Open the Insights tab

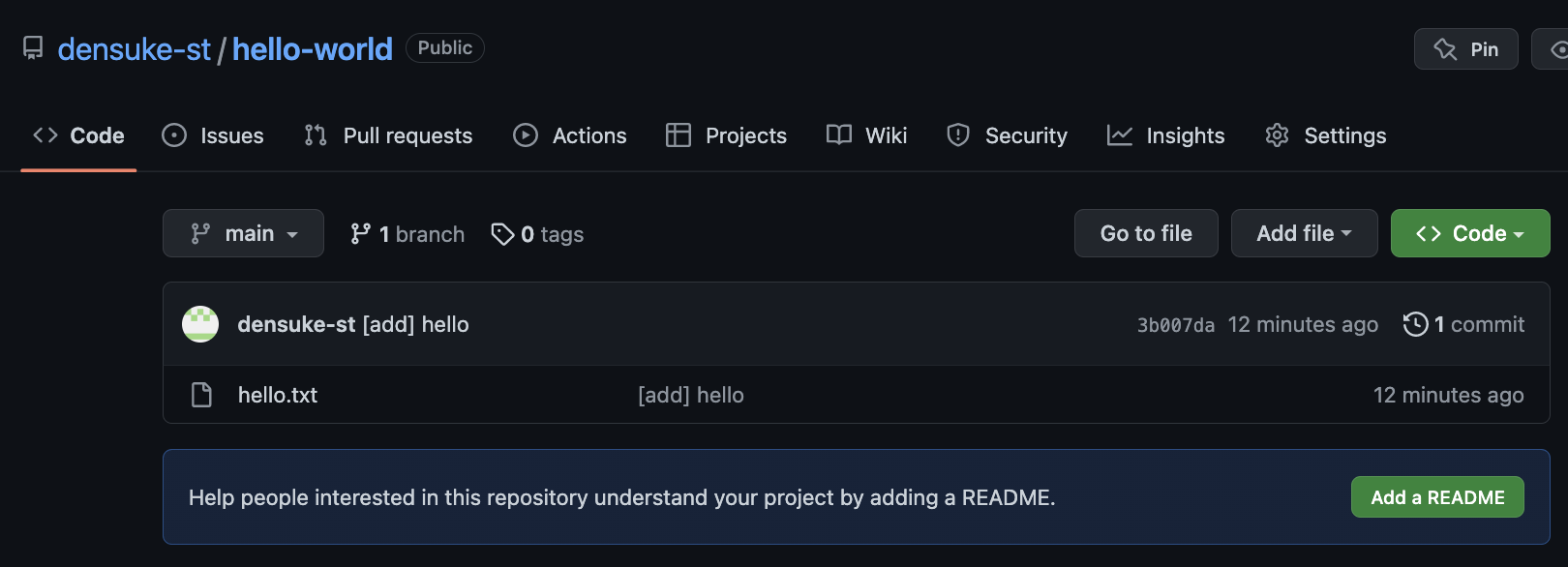coord(1166,135)
